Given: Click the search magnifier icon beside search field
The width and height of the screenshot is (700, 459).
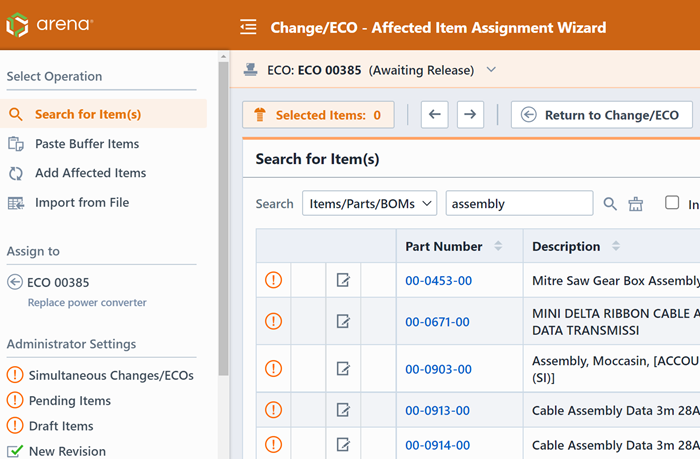Looking at the screenshot, I should tap(610, 204).
